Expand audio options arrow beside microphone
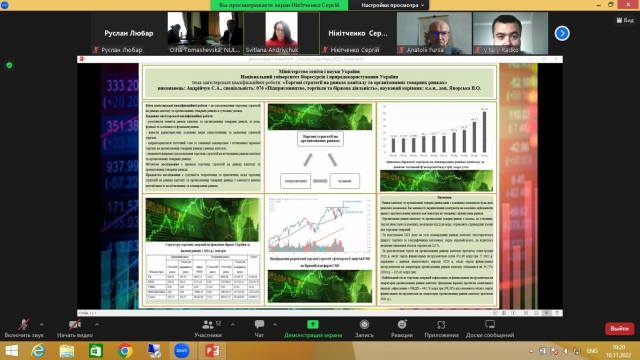Screen dimensions: 640x360 pos(42,324)
